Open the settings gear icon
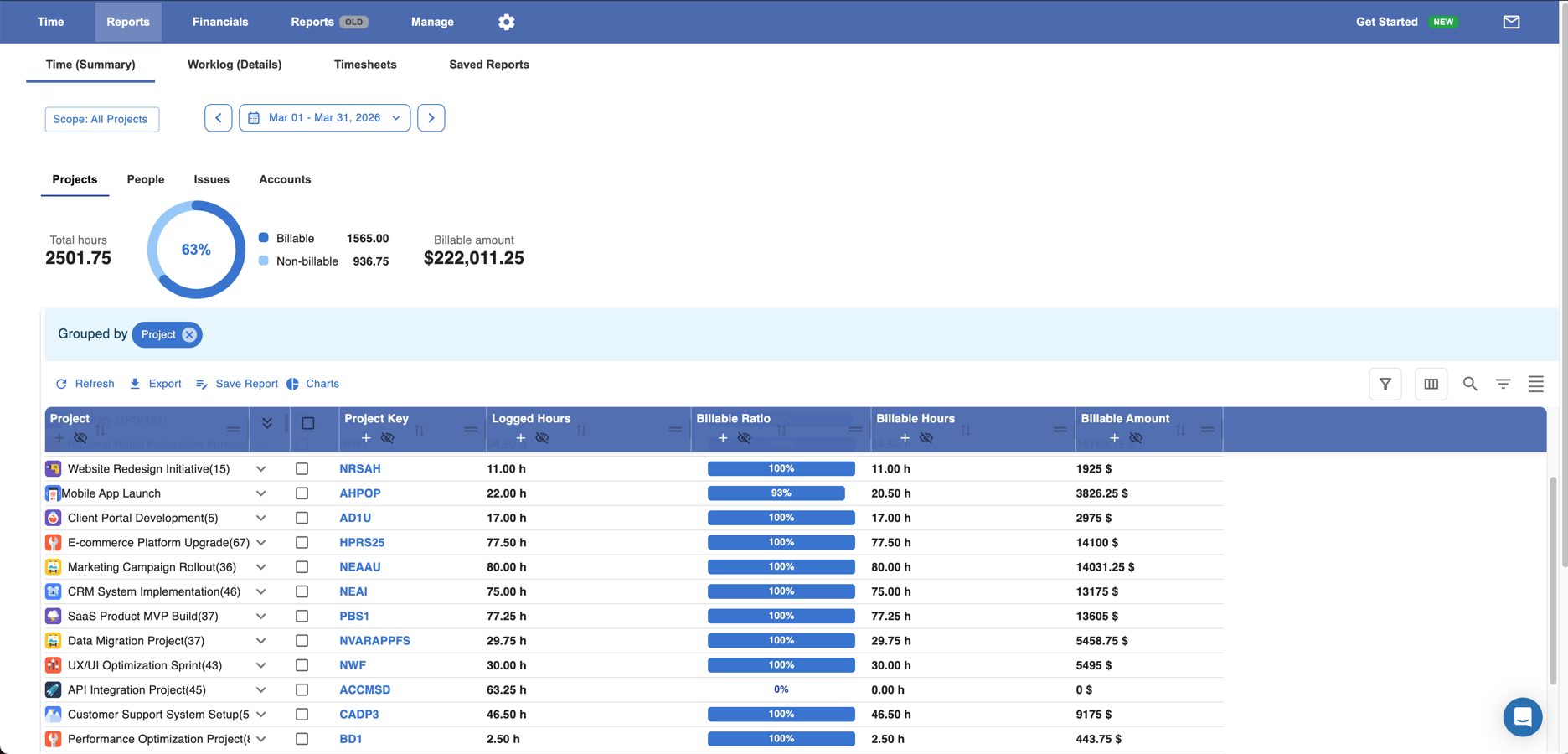The height and width of the screenshot is (754, 1568). coord(506,22)
